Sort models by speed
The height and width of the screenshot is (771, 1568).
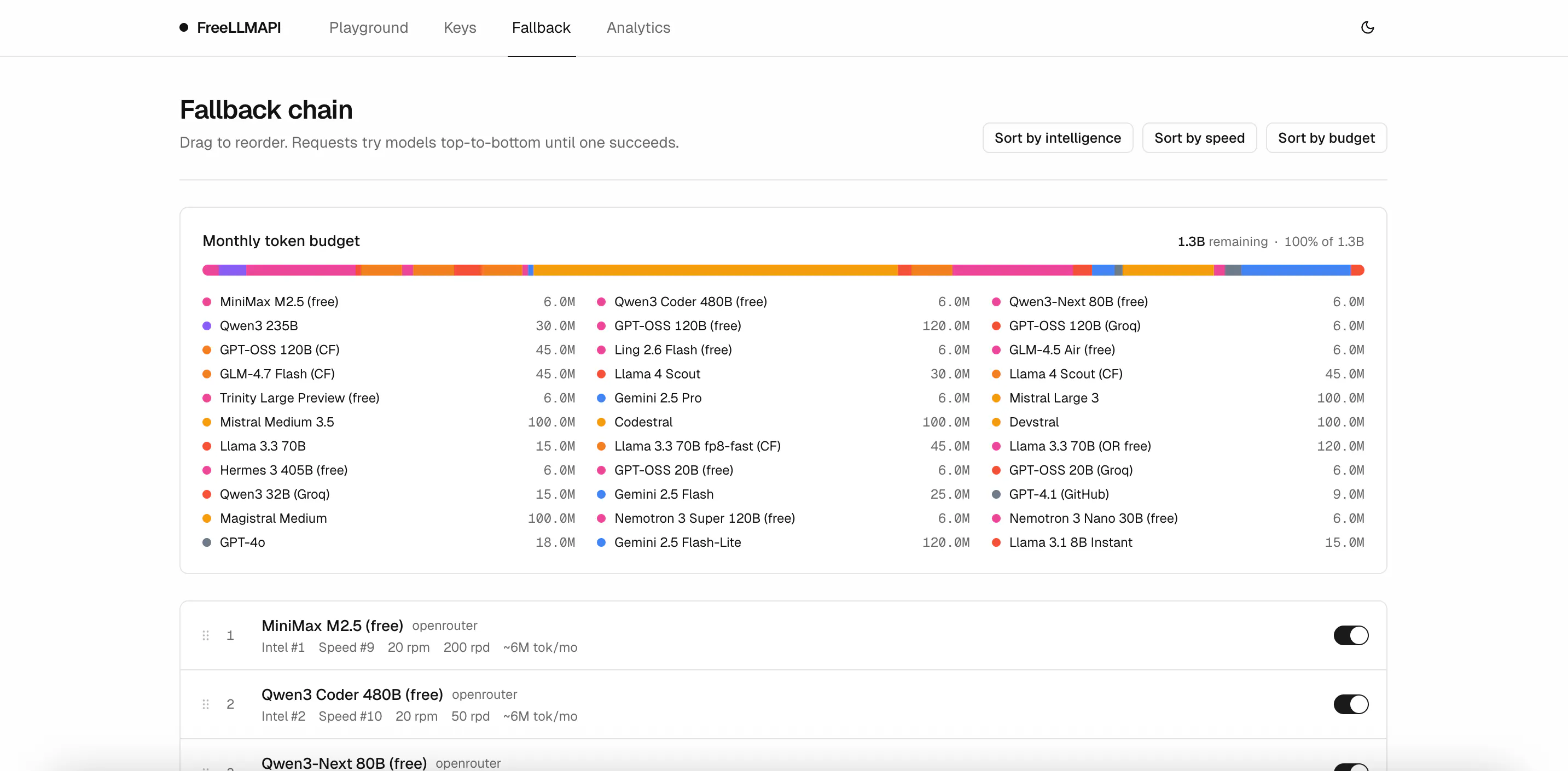coord(1199,138)
